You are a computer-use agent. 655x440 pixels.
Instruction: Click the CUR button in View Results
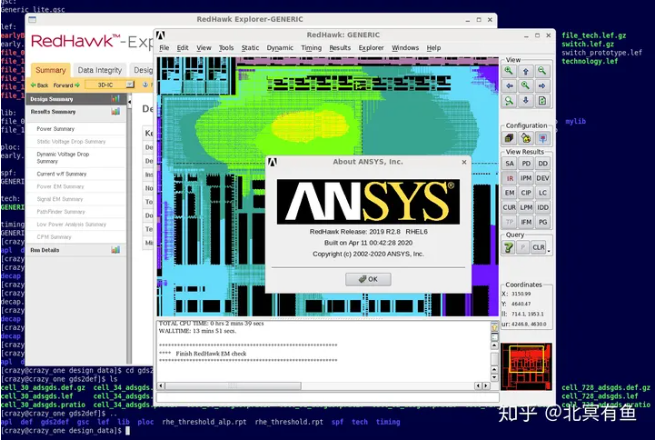509,208
